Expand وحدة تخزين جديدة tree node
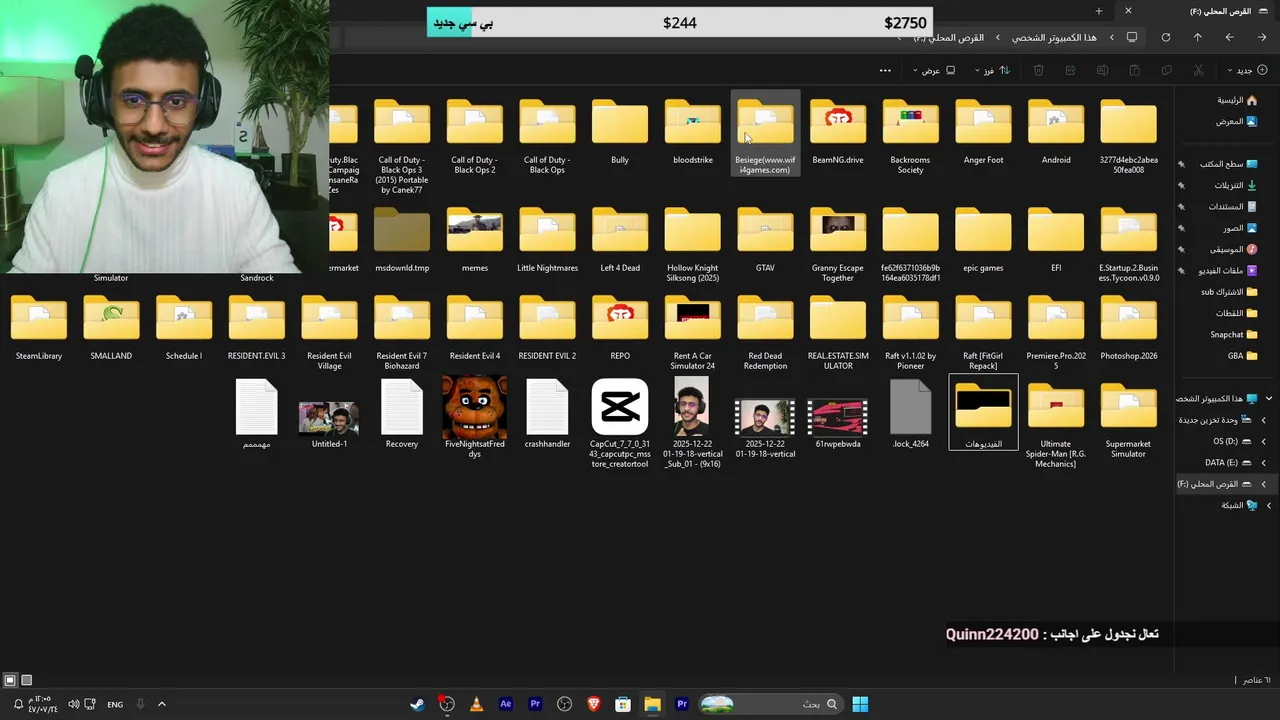The width and height of the screenshot is (1280, 720). point(1263,420)
